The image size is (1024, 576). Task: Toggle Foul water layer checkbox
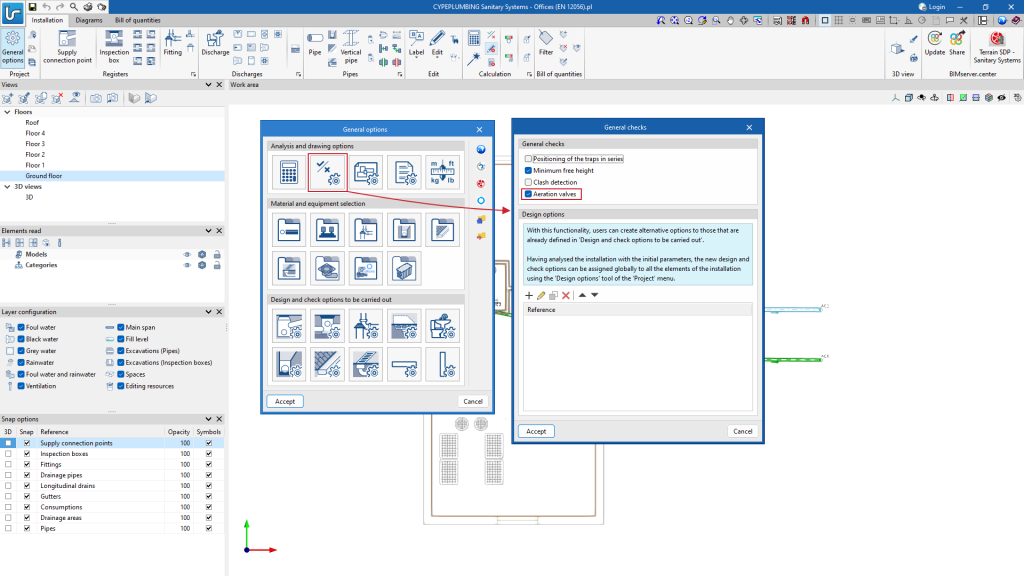point(21,327)
